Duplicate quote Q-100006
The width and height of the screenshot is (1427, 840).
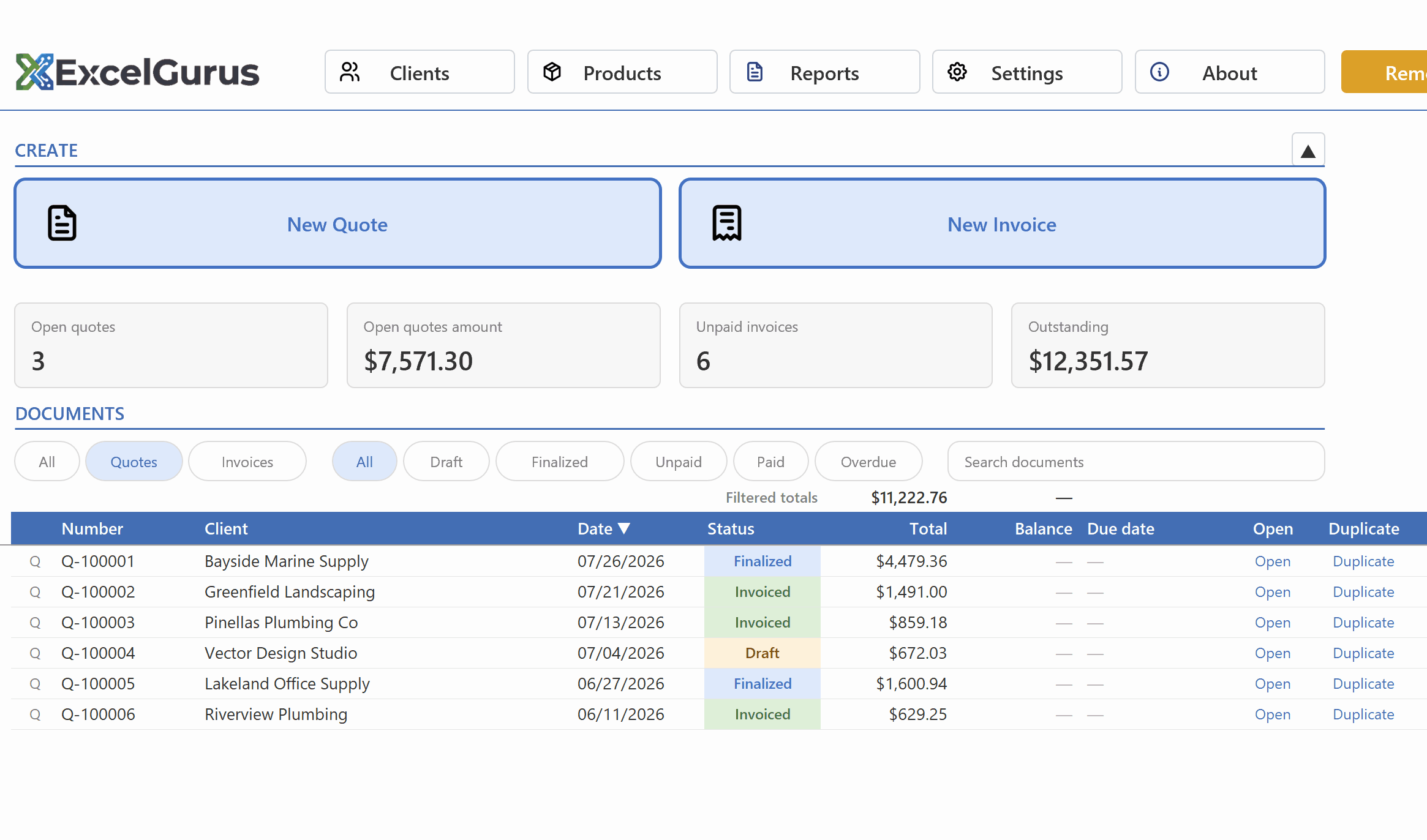[1363, 714]
